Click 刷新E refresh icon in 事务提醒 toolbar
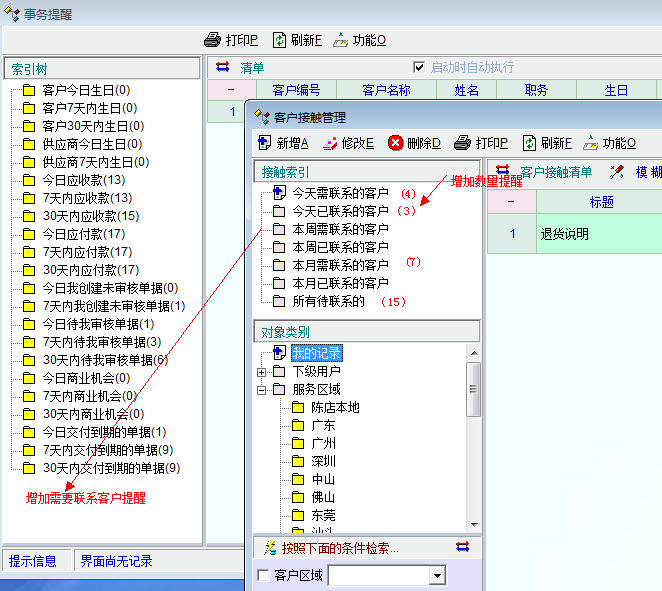662x591 pixels. click(x=280, y=40)
